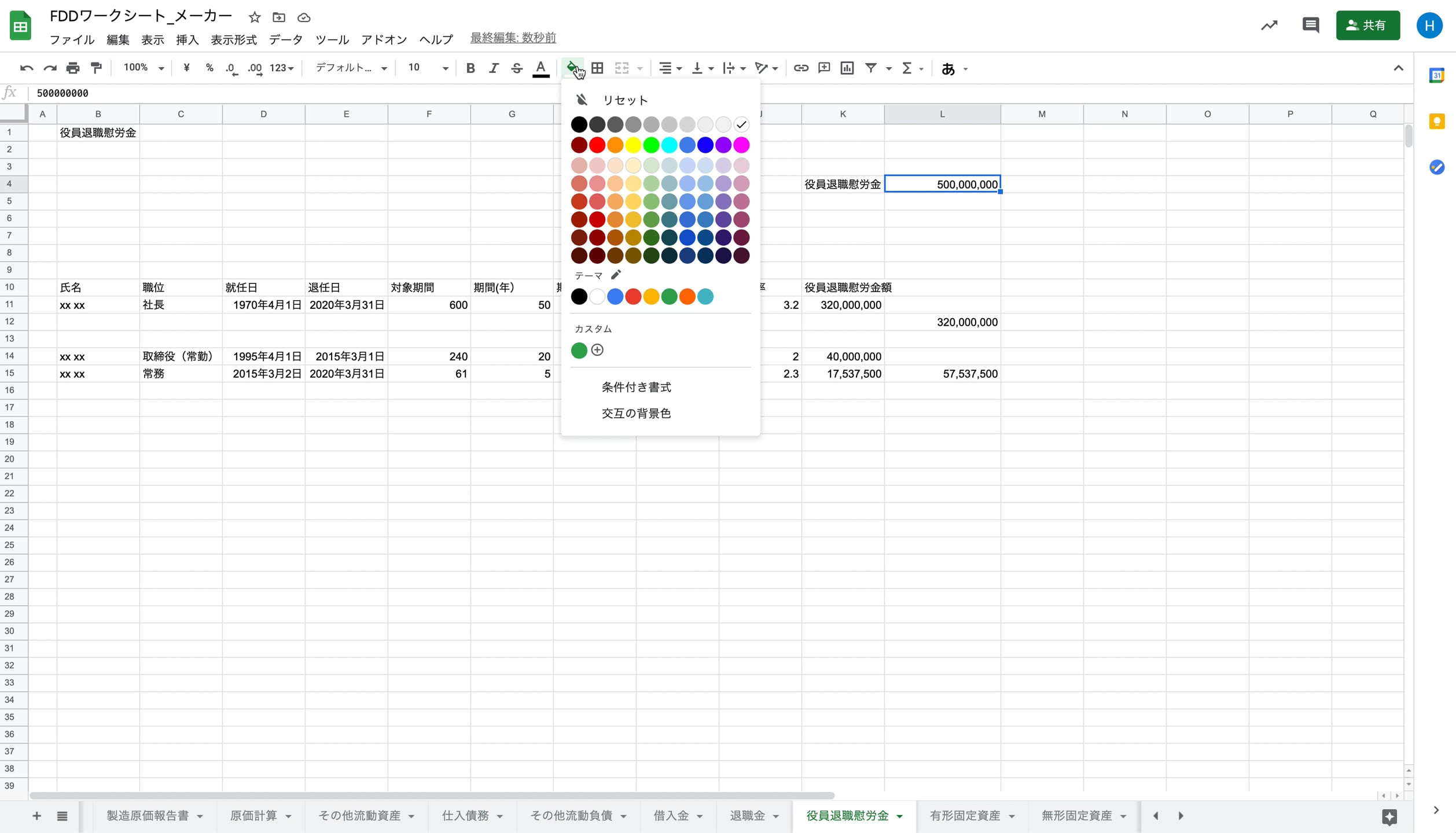
Task: Add a new custom color
Action: click(597, 350)
